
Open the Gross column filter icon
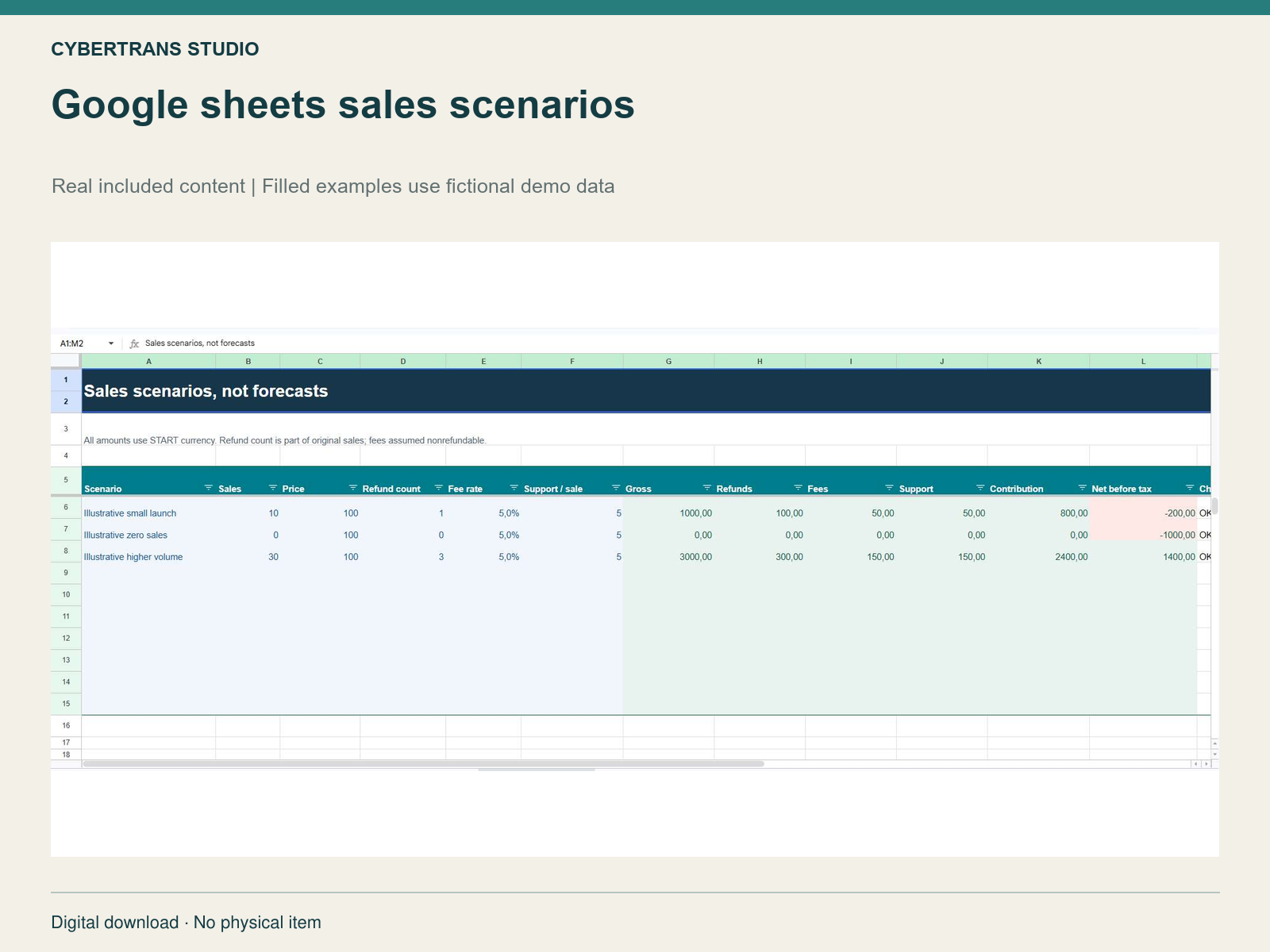point(707,488)
